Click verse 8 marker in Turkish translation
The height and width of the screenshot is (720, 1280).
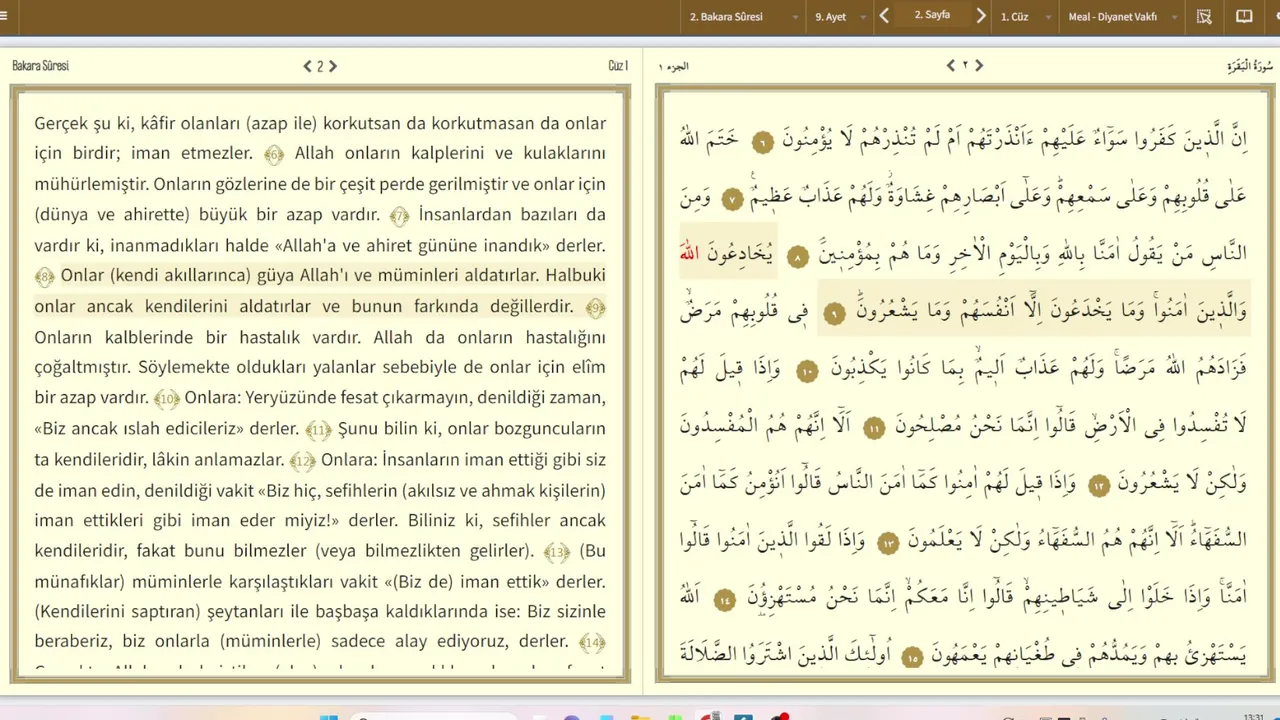coord(44,277)
